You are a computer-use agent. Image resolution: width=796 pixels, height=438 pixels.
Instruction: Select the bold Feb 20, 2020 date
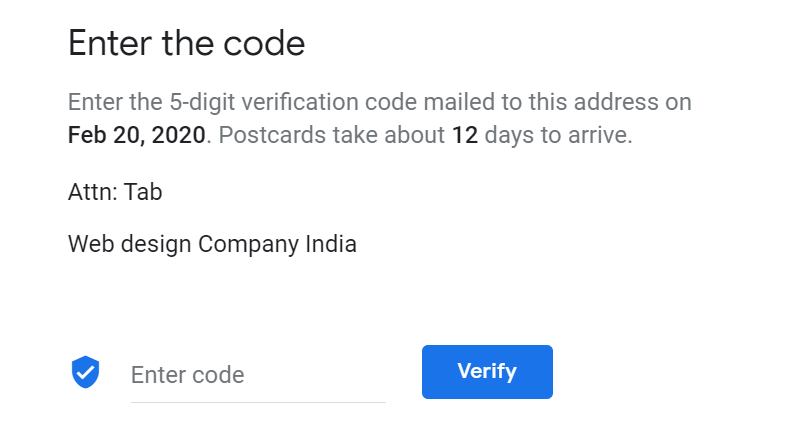pos(137,135)
